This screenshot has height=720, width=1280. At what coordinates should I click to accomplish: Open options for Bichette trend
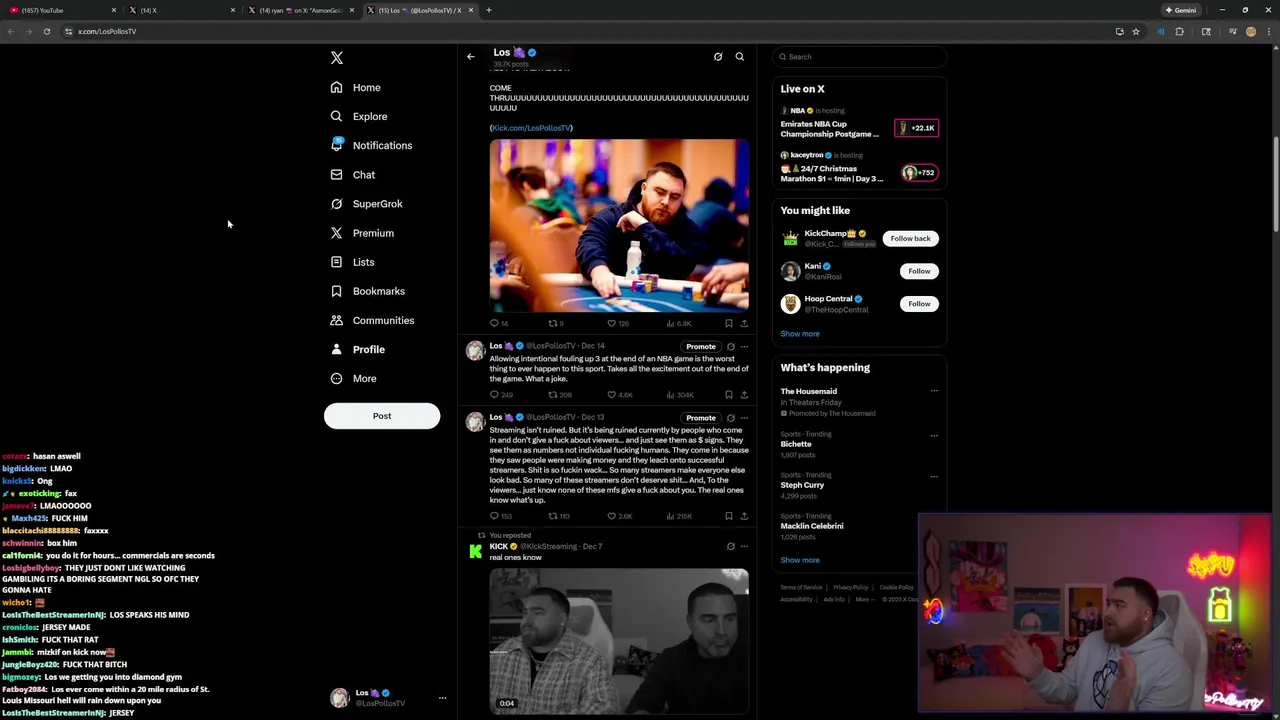934,435
